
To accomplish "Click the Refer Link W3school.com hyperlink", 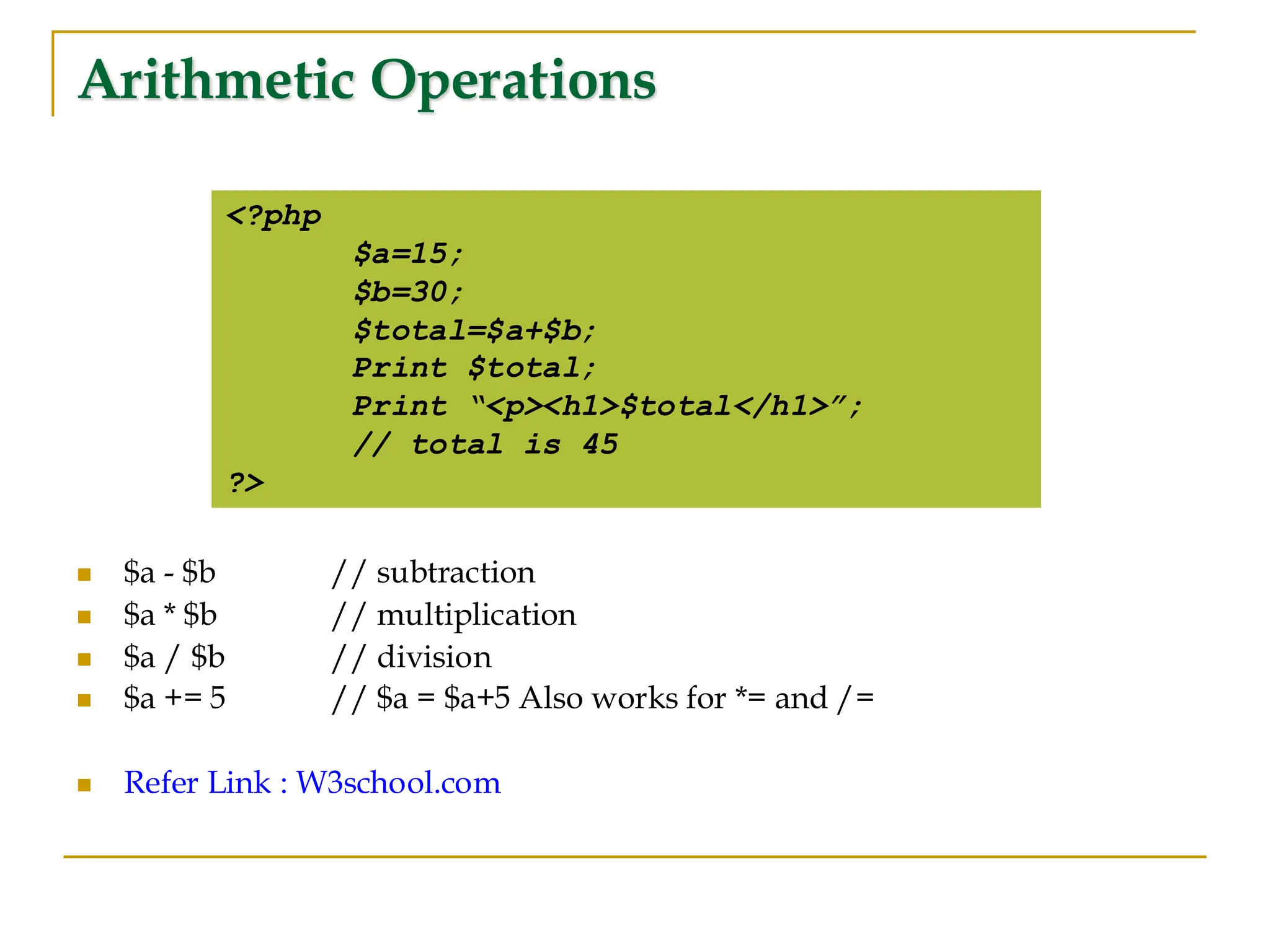I will point(312,782).
